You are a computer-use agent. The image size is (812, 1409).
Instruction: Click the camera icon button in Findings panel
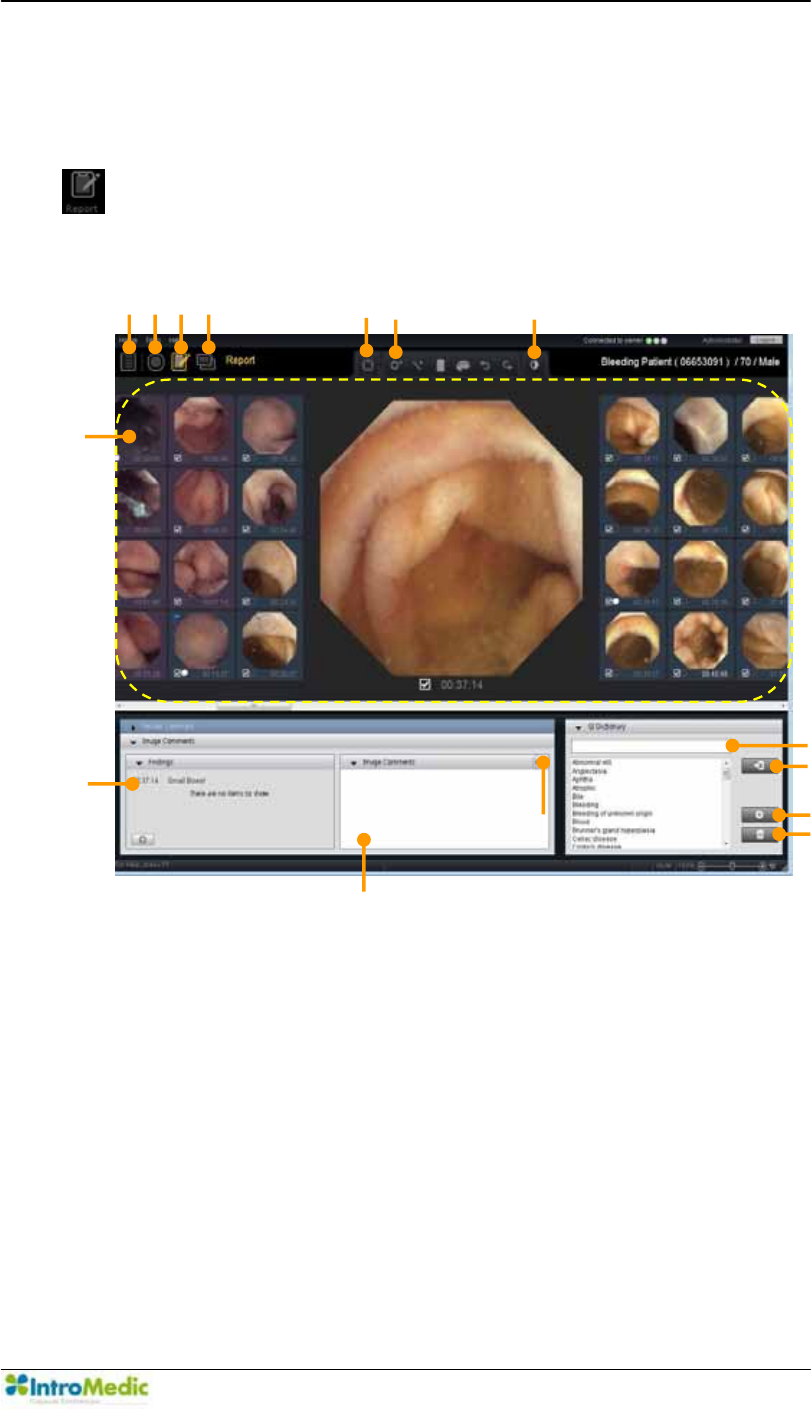[x=143, y=839]
